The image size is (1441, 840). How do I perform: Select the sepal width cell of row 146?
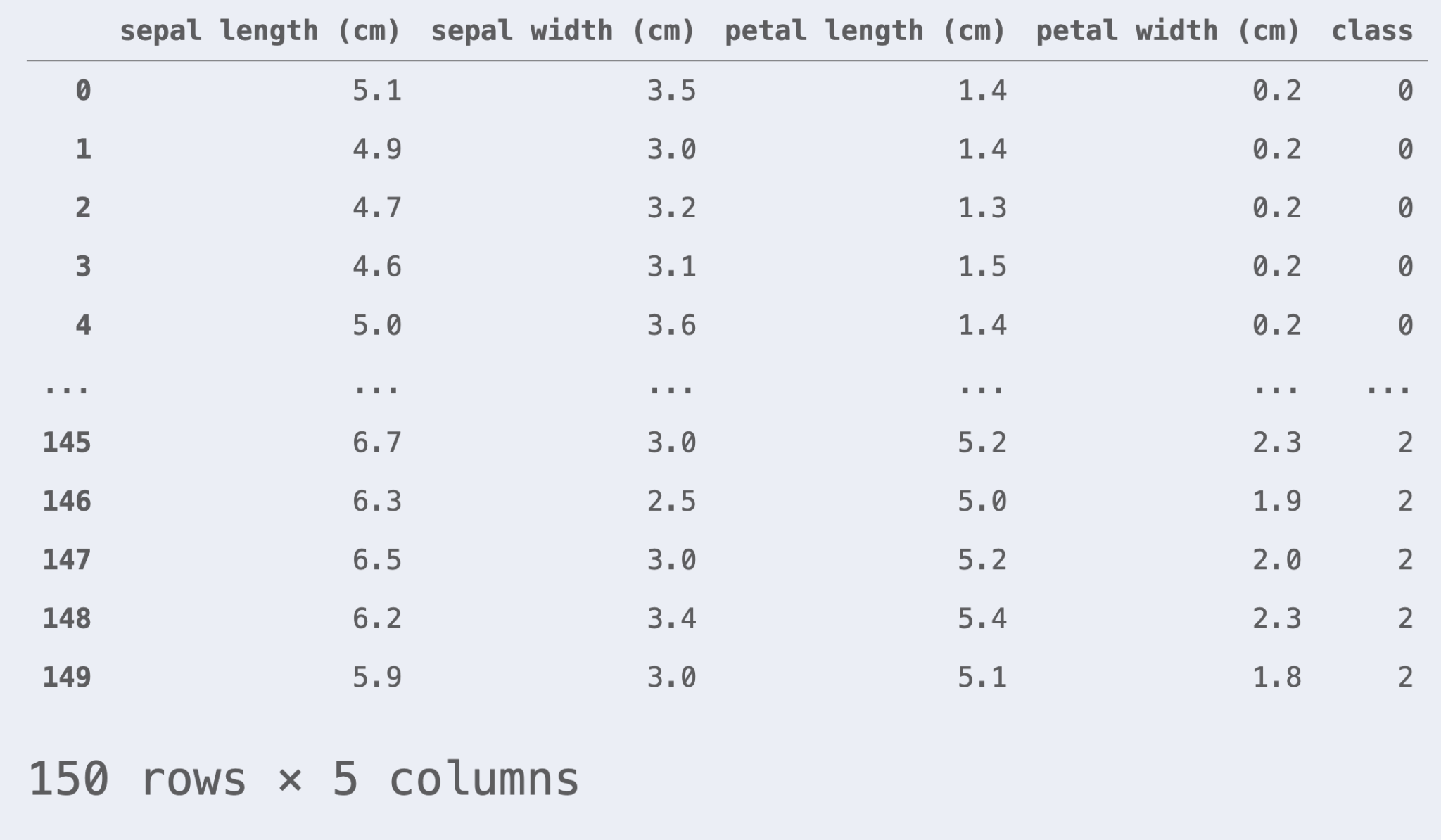point(671,501)
